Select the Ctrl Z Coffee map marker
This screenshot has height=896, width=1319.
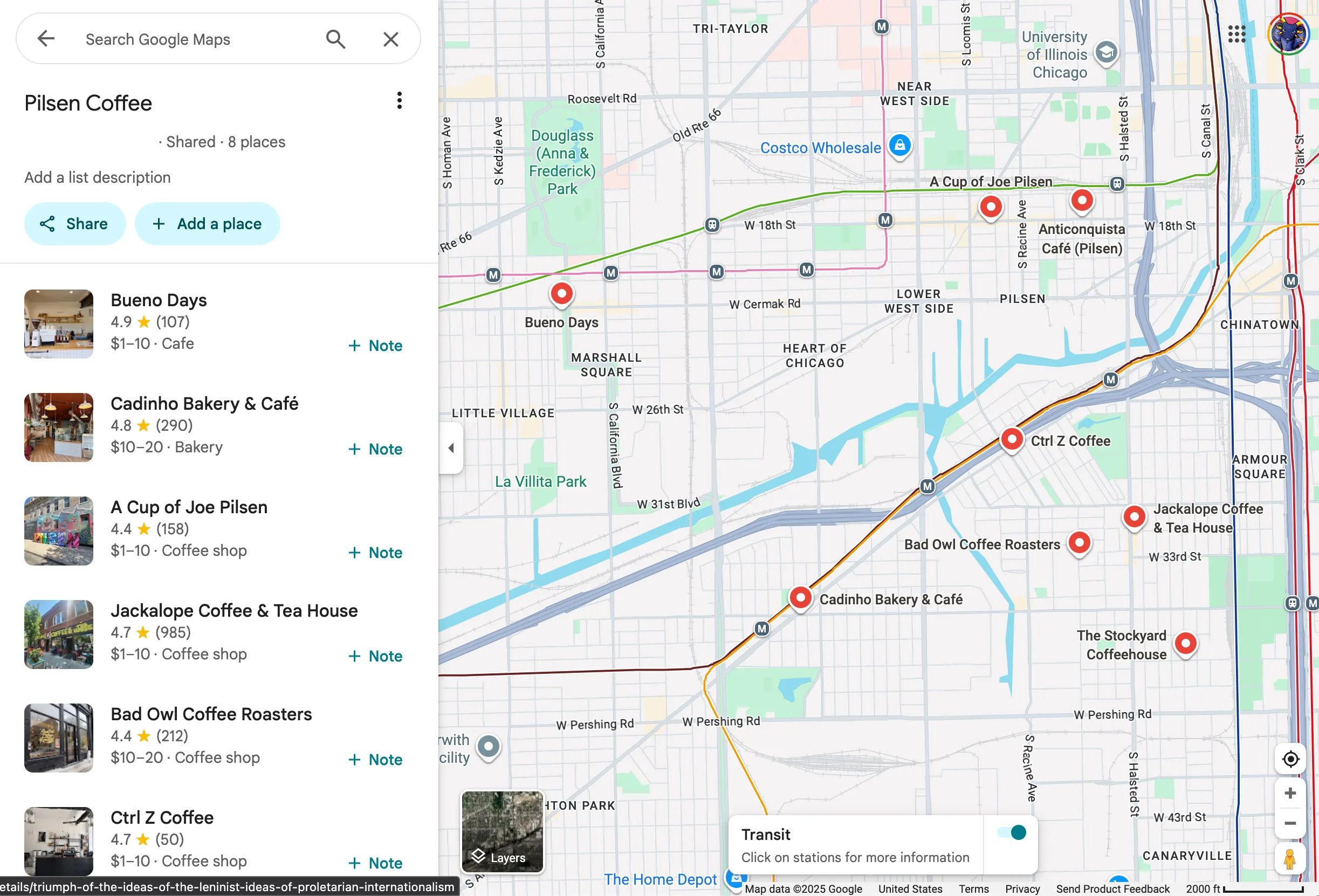1012,439
